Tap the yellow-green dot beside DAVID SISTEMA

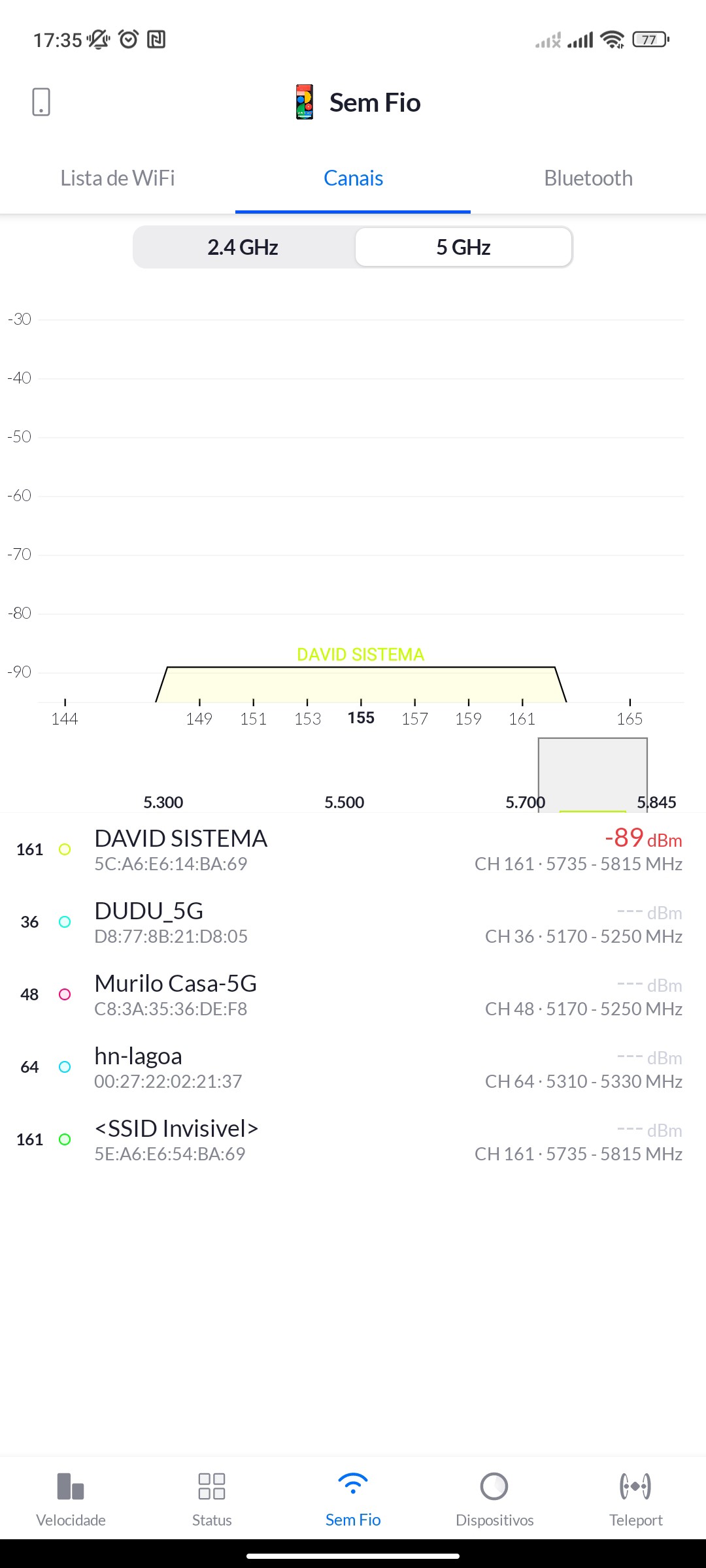click(x=65, y=849)
